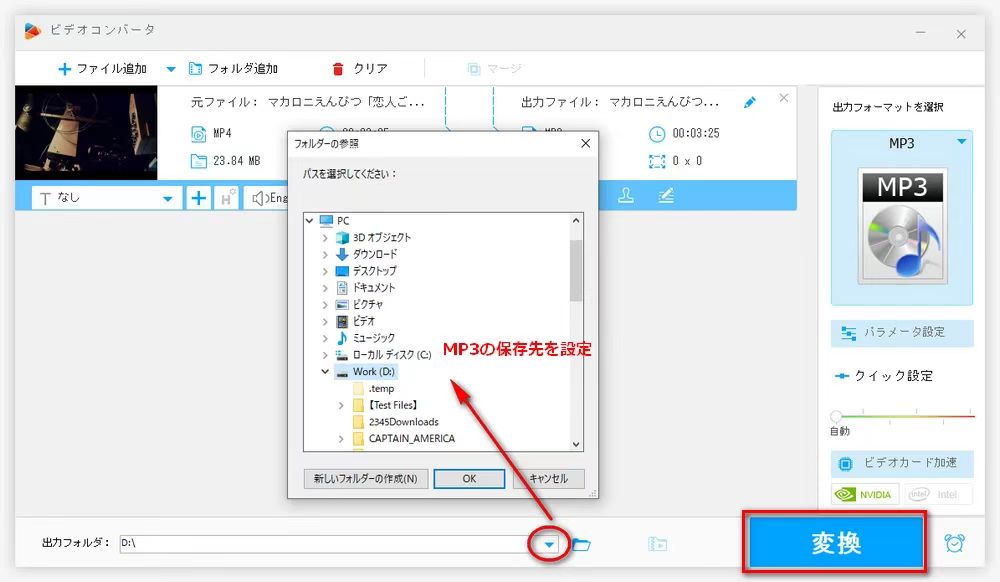Open the なし subtitle dropdown
1000x582 pixels.
pyautogui.click(x=107, y=198)
